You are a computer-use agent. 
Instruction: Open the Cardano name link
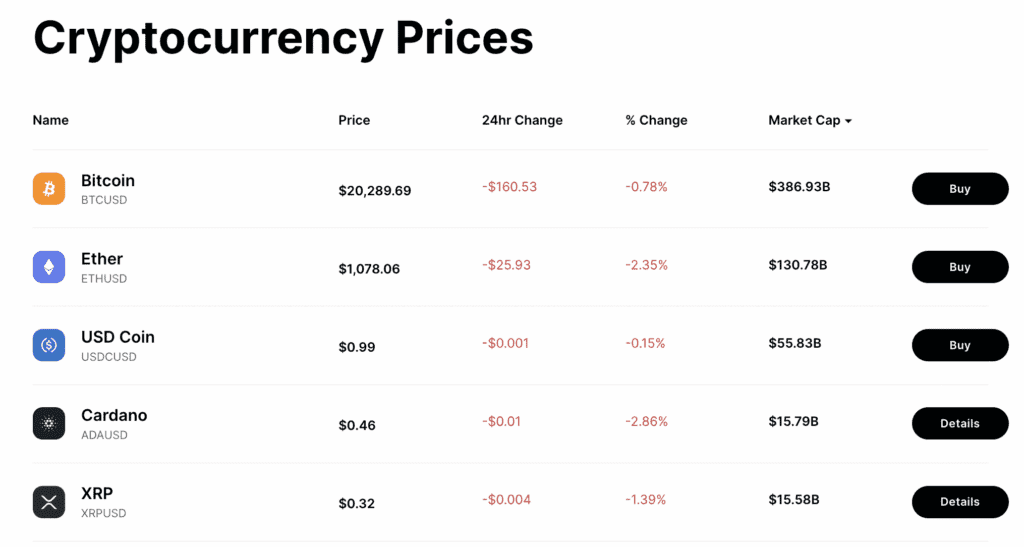pyautogui.click(x=114, y=415)
